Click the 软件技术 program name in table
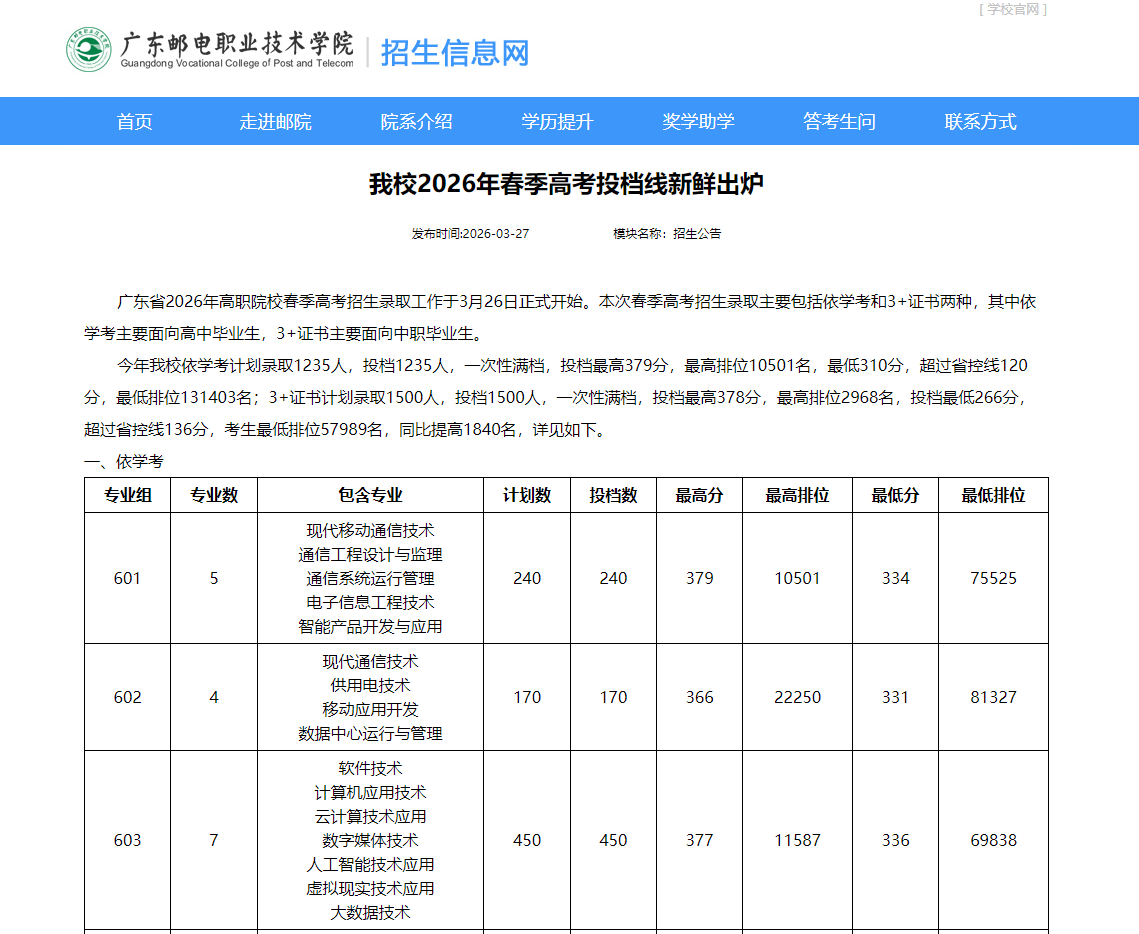Image resolution: width=1139 pixels, height=934 pixels. [x=370, y=768]
